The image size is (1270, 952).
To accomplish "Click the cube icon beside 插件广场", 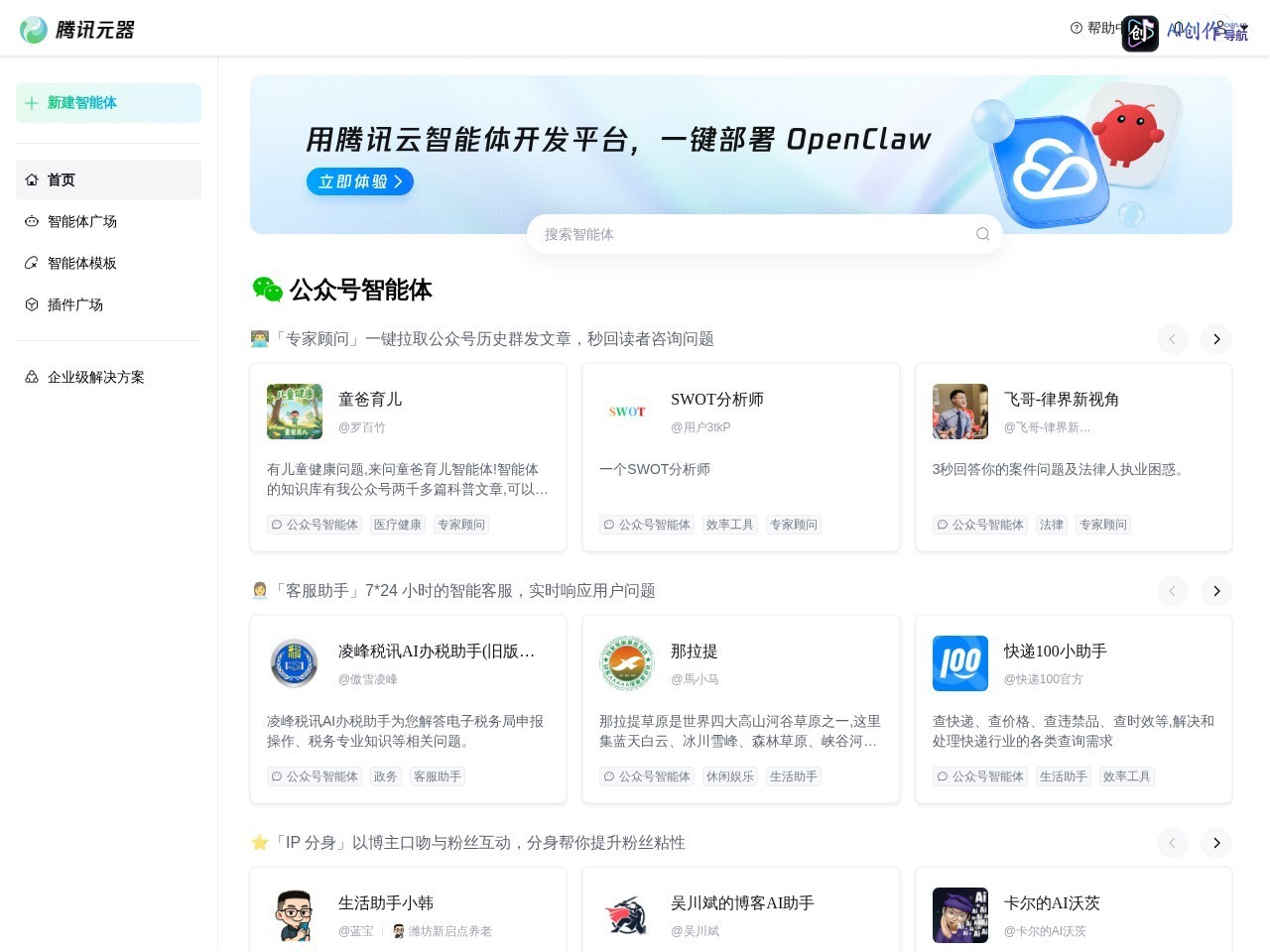I will click(32, 304).
